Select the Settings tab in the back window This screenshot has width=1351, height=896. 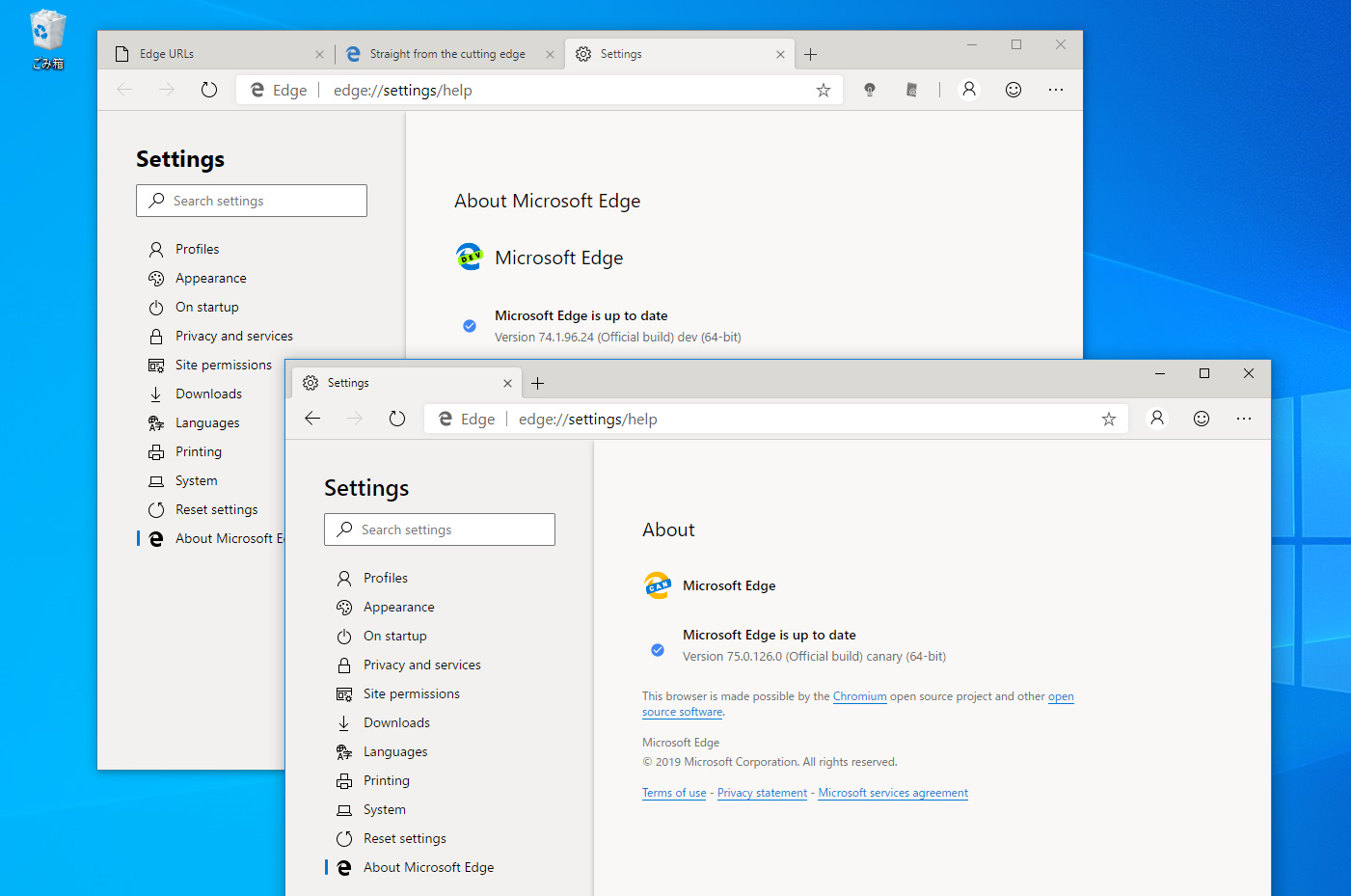(680, 54)
